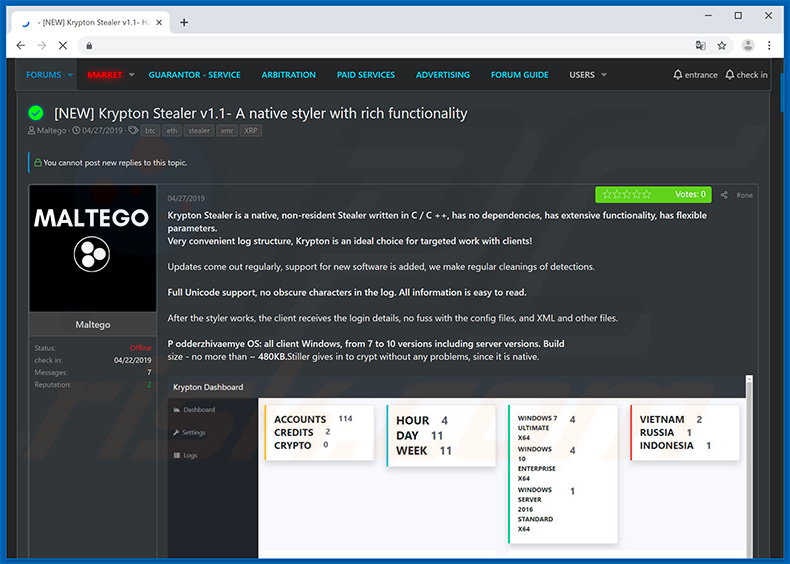Share the post with the share icon
790x564 pixels.
(x=724, y=195)
